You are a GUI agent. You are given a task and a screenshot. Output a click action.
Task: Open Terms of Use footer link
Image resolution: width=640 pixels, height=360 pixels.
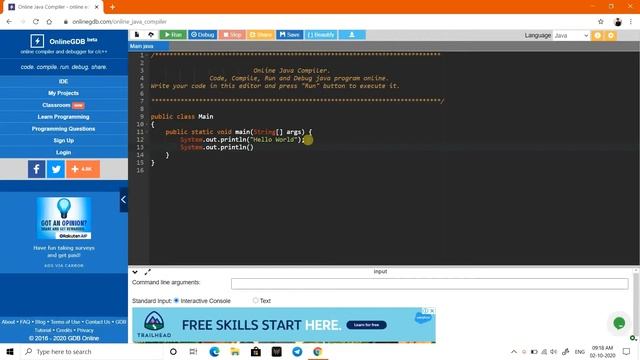65,322
